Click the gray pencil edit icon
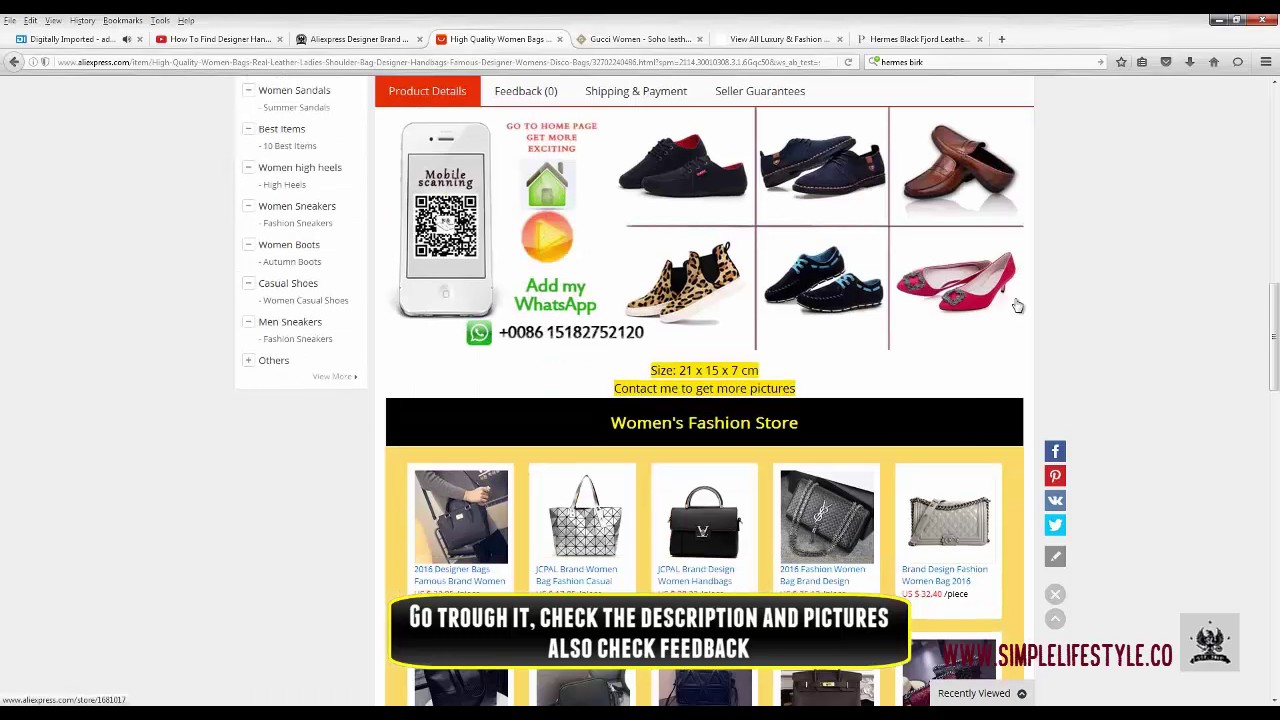Image resolution: width=1280 pixels, height=720 pixels. pos(1055,556)
